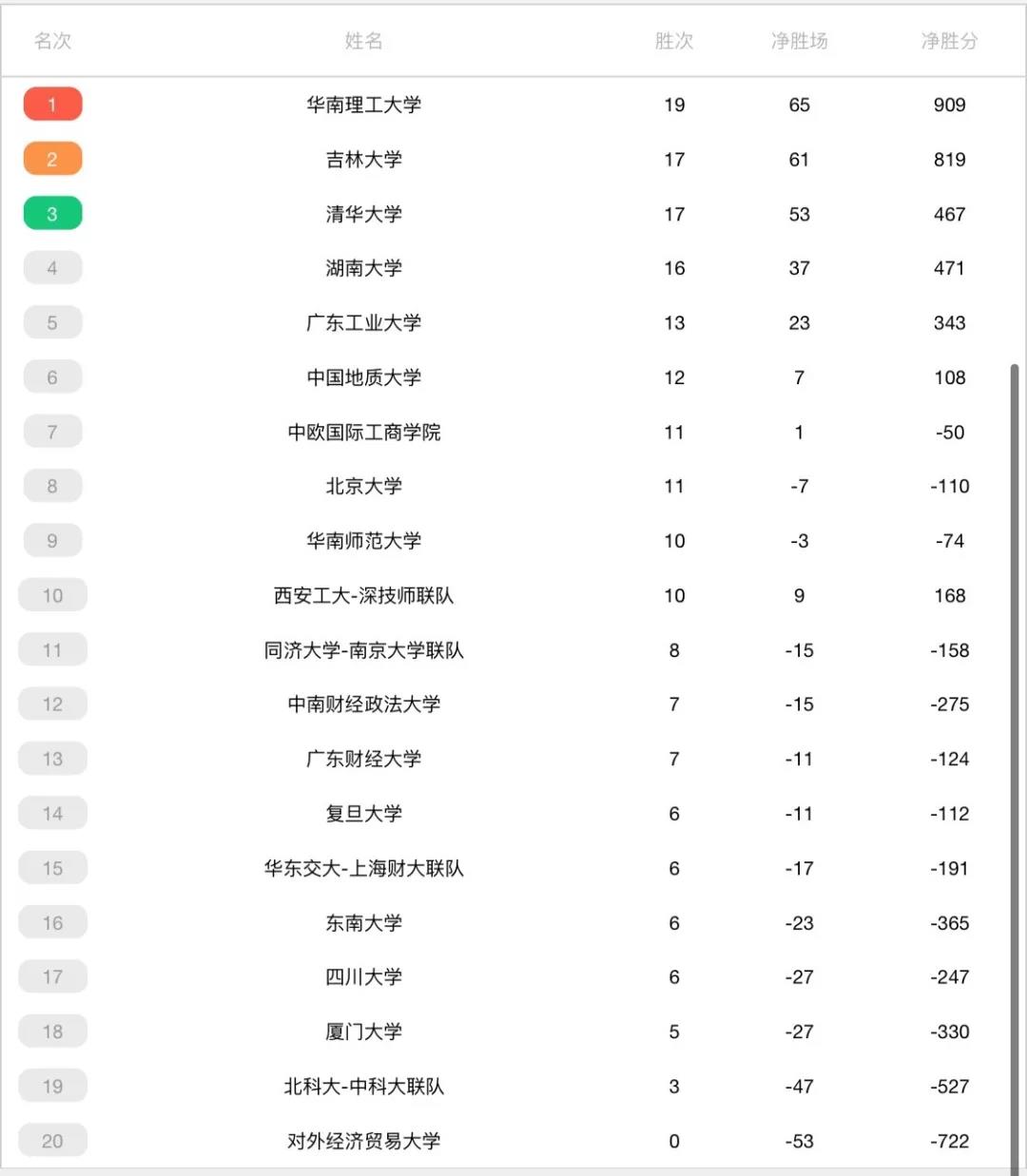Click the 净胜场 column header
Viewport: 1027px width, 1176px height.
pos(799,41)
